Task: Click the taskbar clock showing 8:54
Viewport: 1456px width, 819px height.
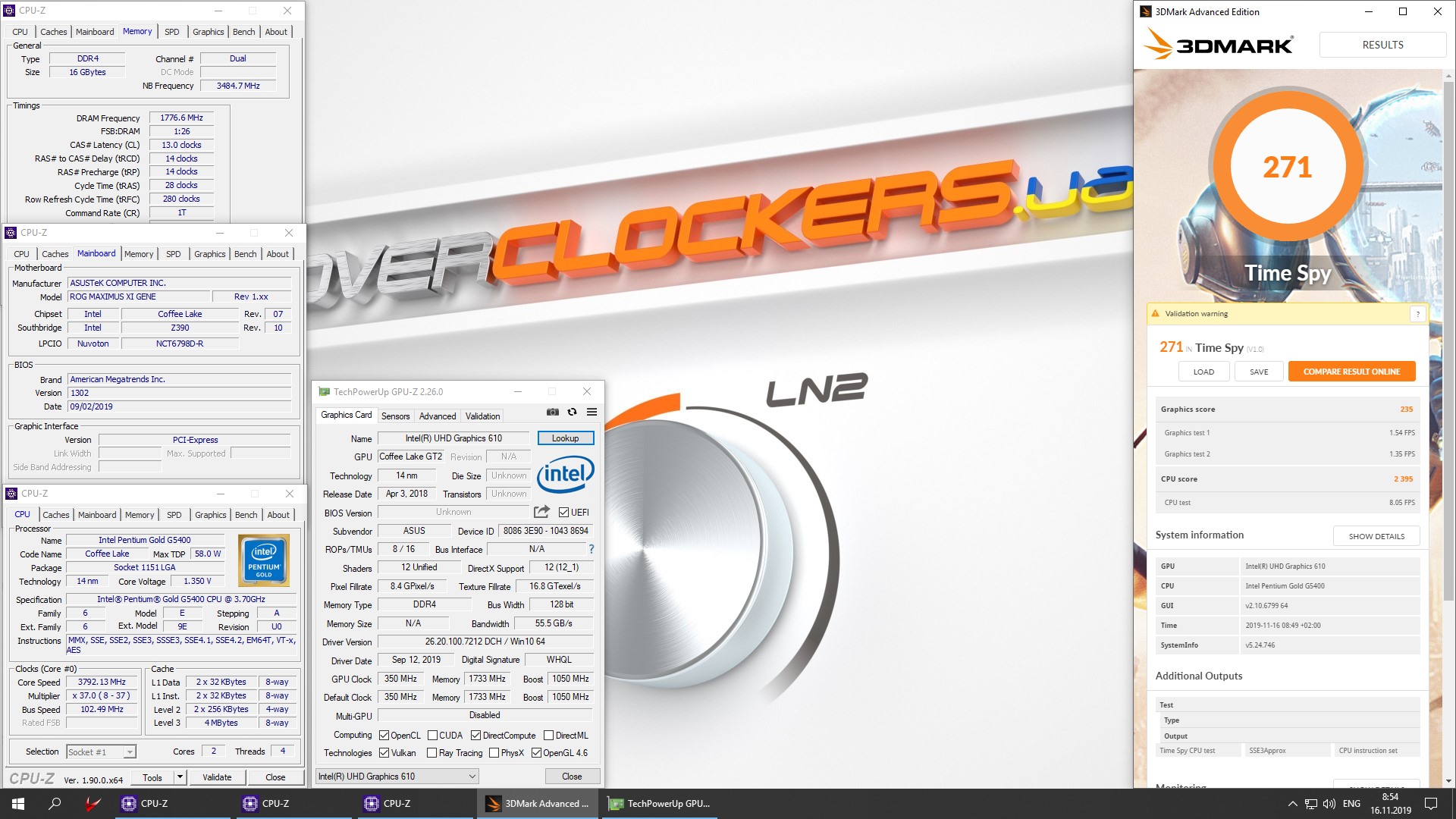Action: [1390, 804]
